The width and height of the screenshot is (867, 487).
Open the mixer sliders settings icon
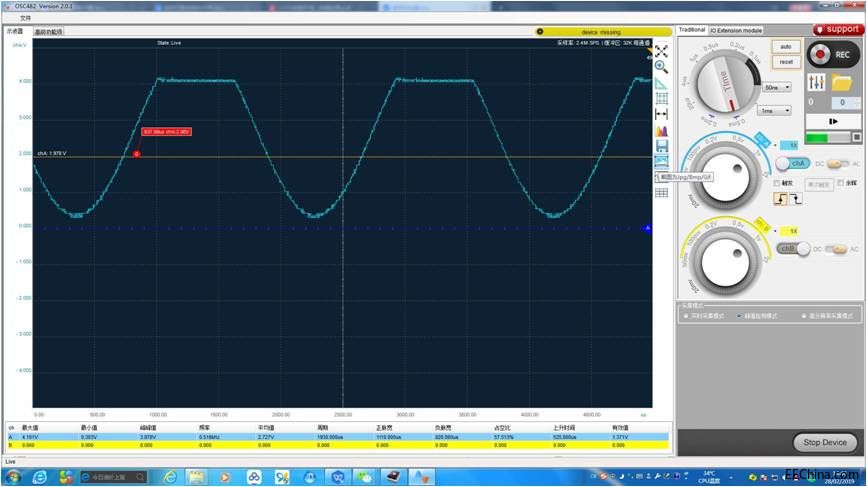(815, 82)
